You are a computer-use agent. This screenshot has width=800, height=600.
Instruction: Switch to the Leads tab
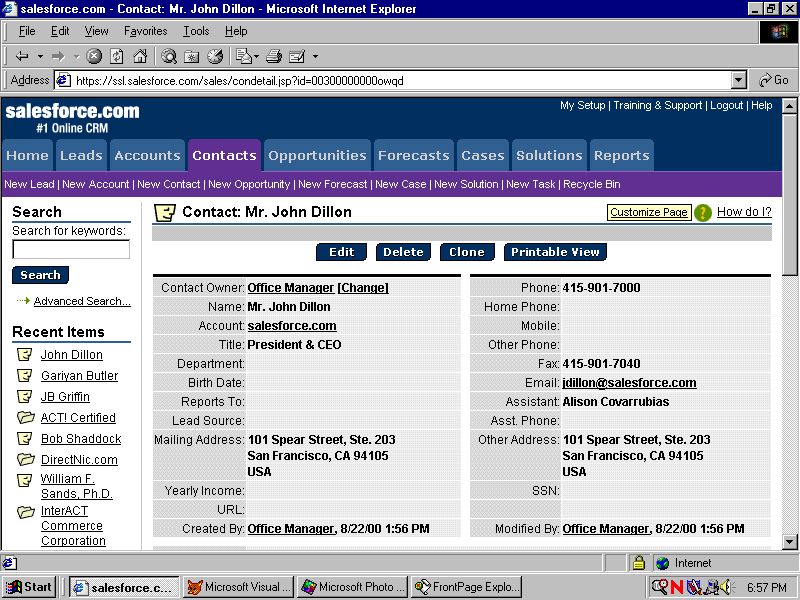coord(81,155)
